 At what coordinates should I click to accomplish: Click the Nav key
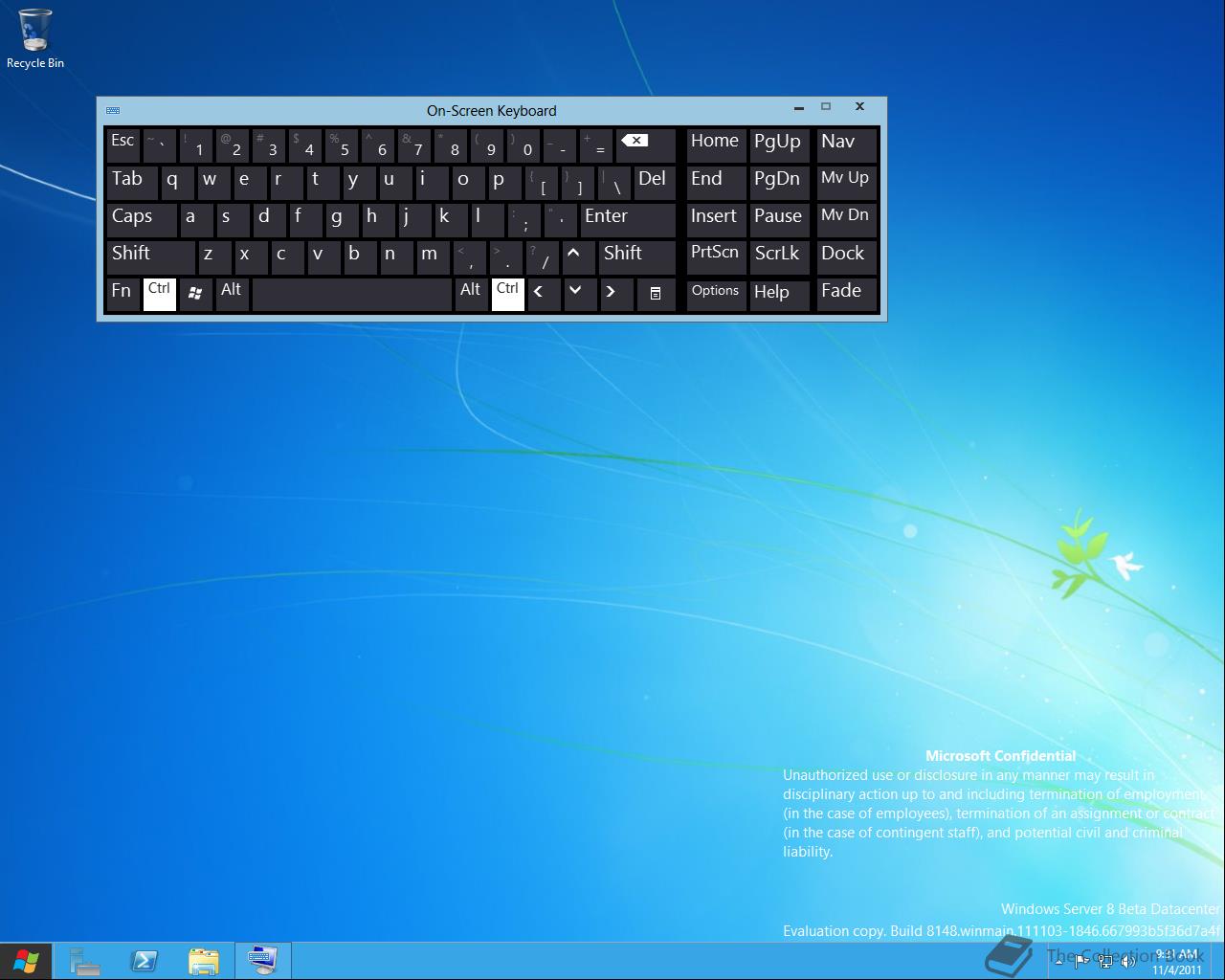[x=846, y=145]
